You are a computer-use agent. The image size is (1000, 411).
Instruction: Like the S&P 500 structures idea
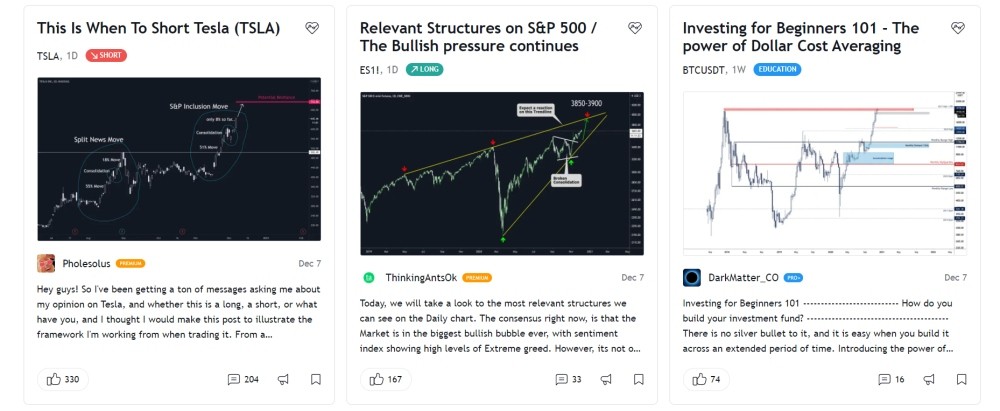tap(386, 380)
